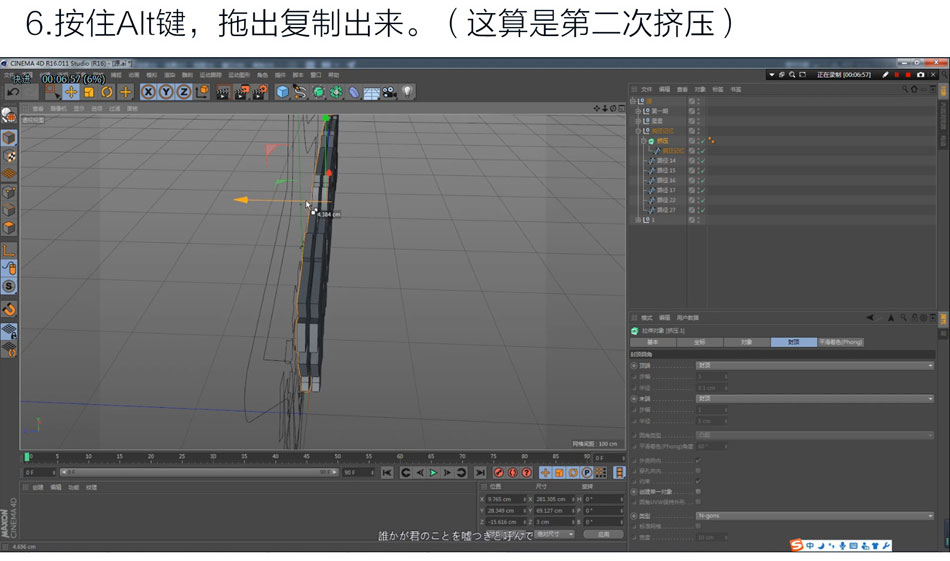The height and width of the screenshot is (561, 950).
Task: Render to active view clapperboard icon
Action: (x=223, y=92)
